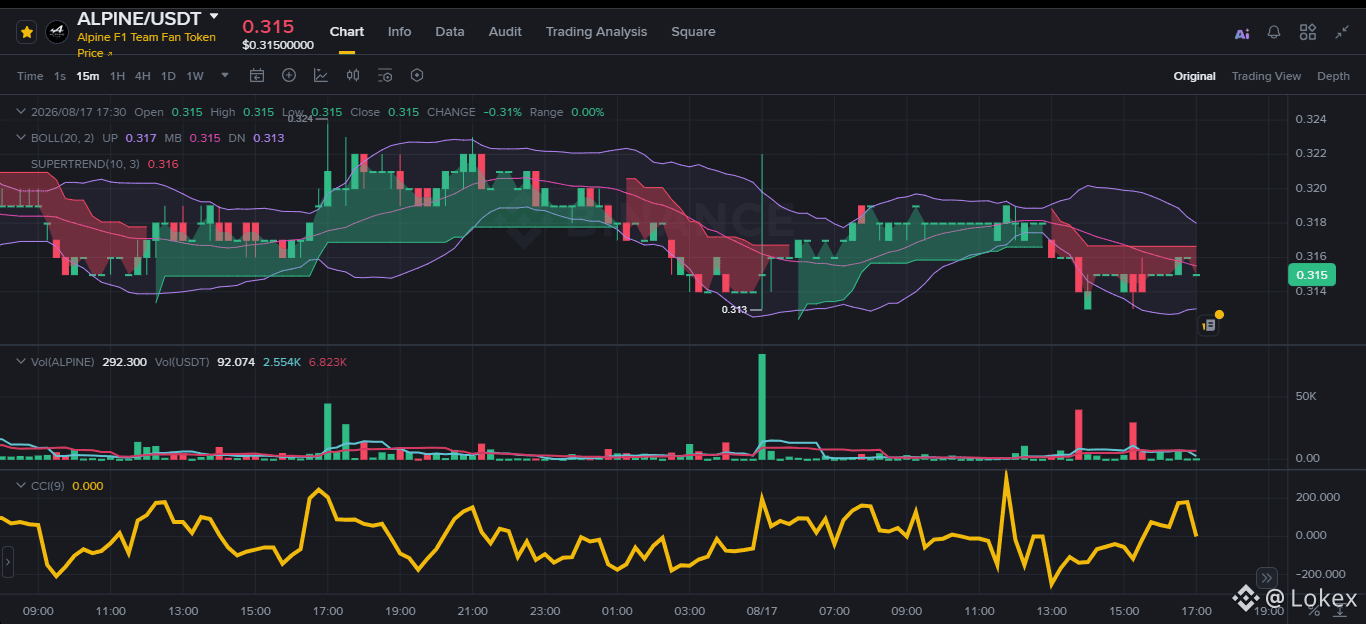Screen dimensions: 1366x624
Task: Open the candlestick chart style icon
Action: 353,75
